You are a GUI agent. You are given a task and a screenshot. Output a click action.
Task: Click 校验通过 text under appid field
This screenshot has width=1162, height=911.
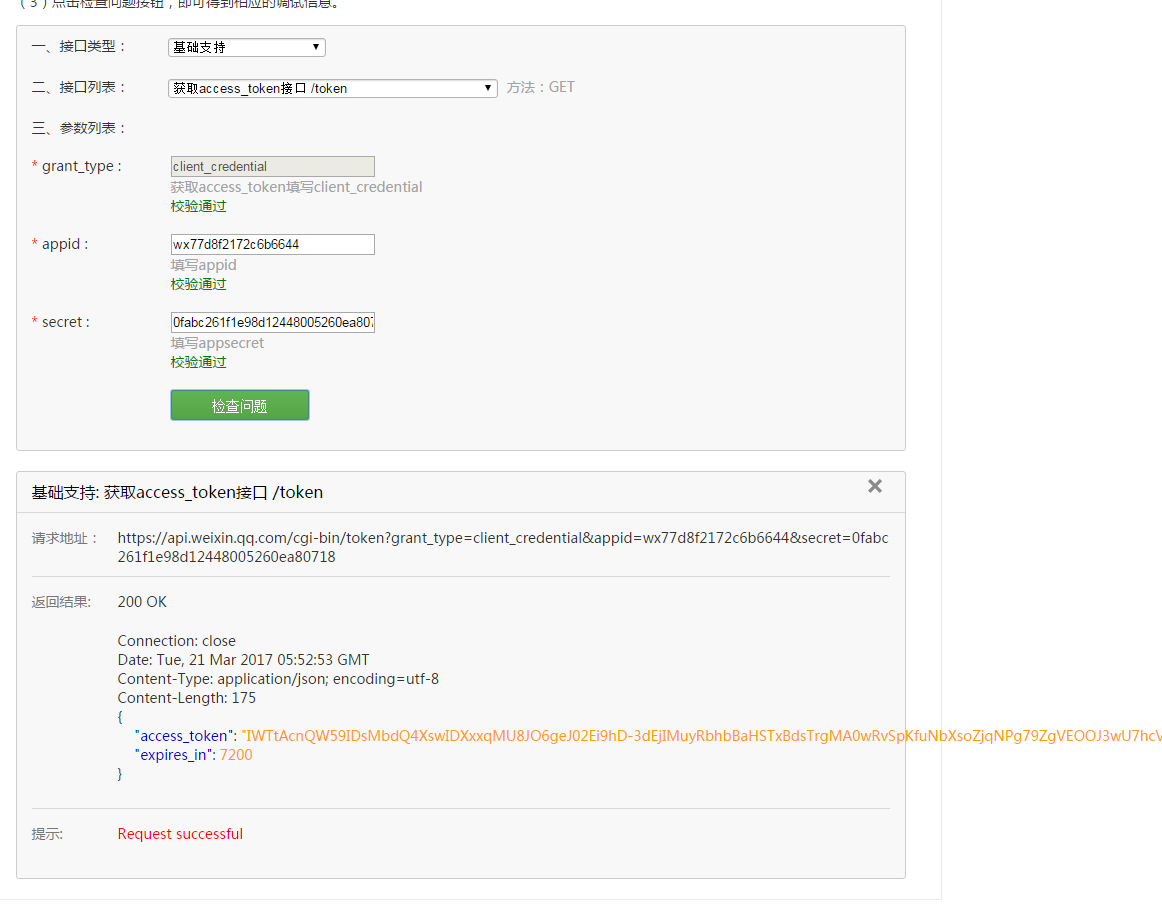[x=198, y=284]
